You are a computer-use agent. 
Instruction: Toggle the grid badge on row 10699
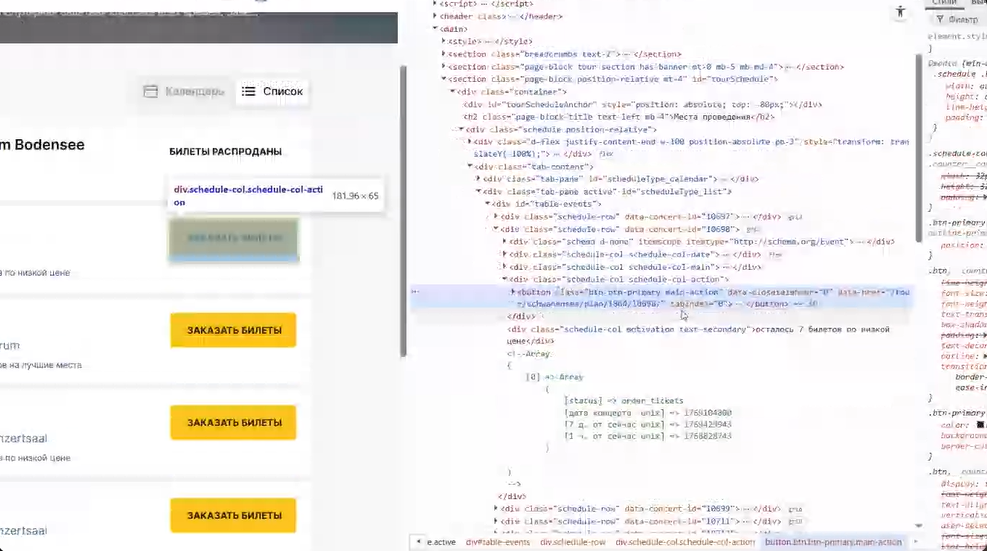[794, 509]
